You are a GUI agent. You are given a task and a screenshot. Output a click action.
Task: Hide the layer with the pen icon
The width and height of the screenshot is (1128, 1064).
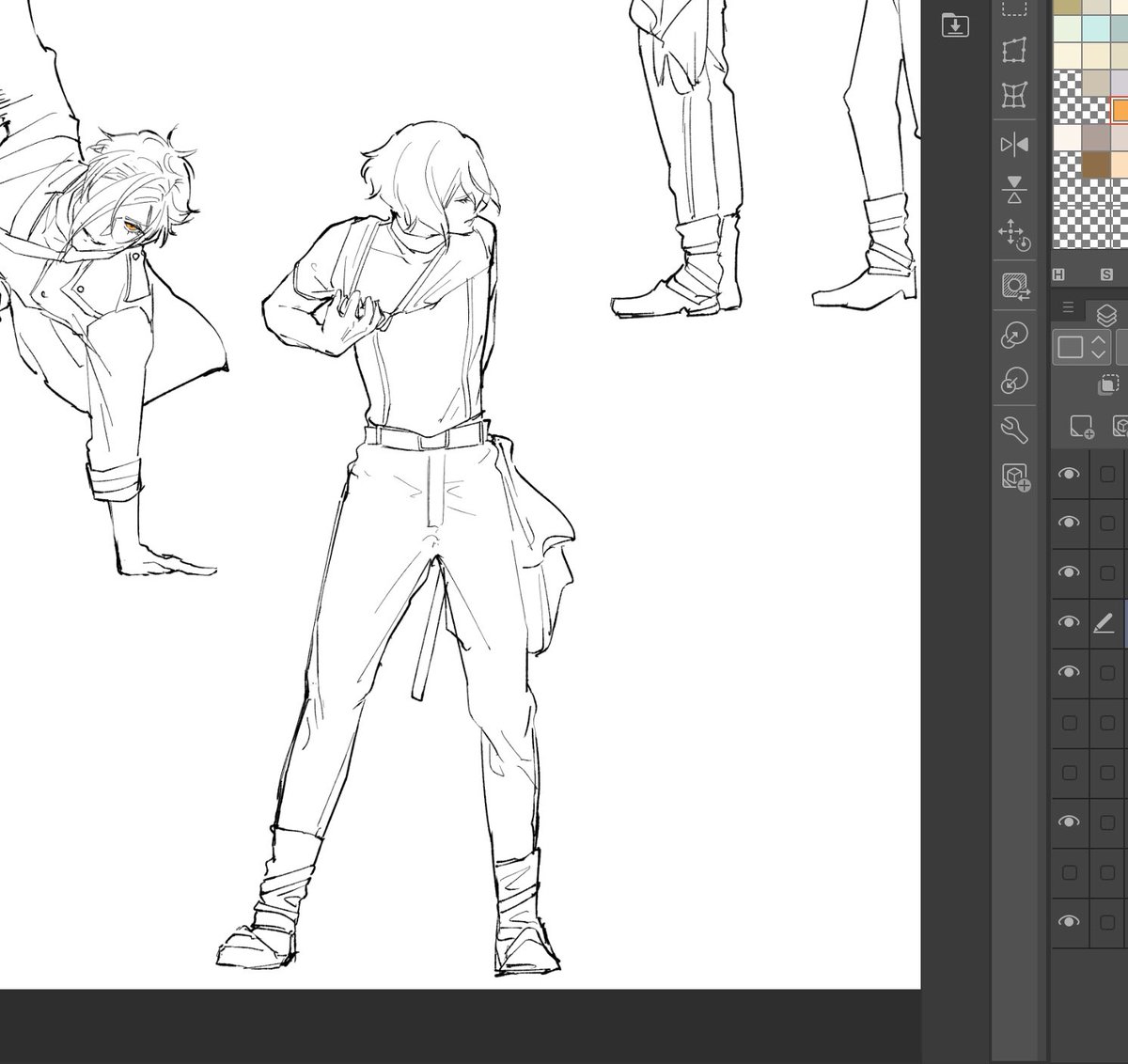tap(1069, 622)
